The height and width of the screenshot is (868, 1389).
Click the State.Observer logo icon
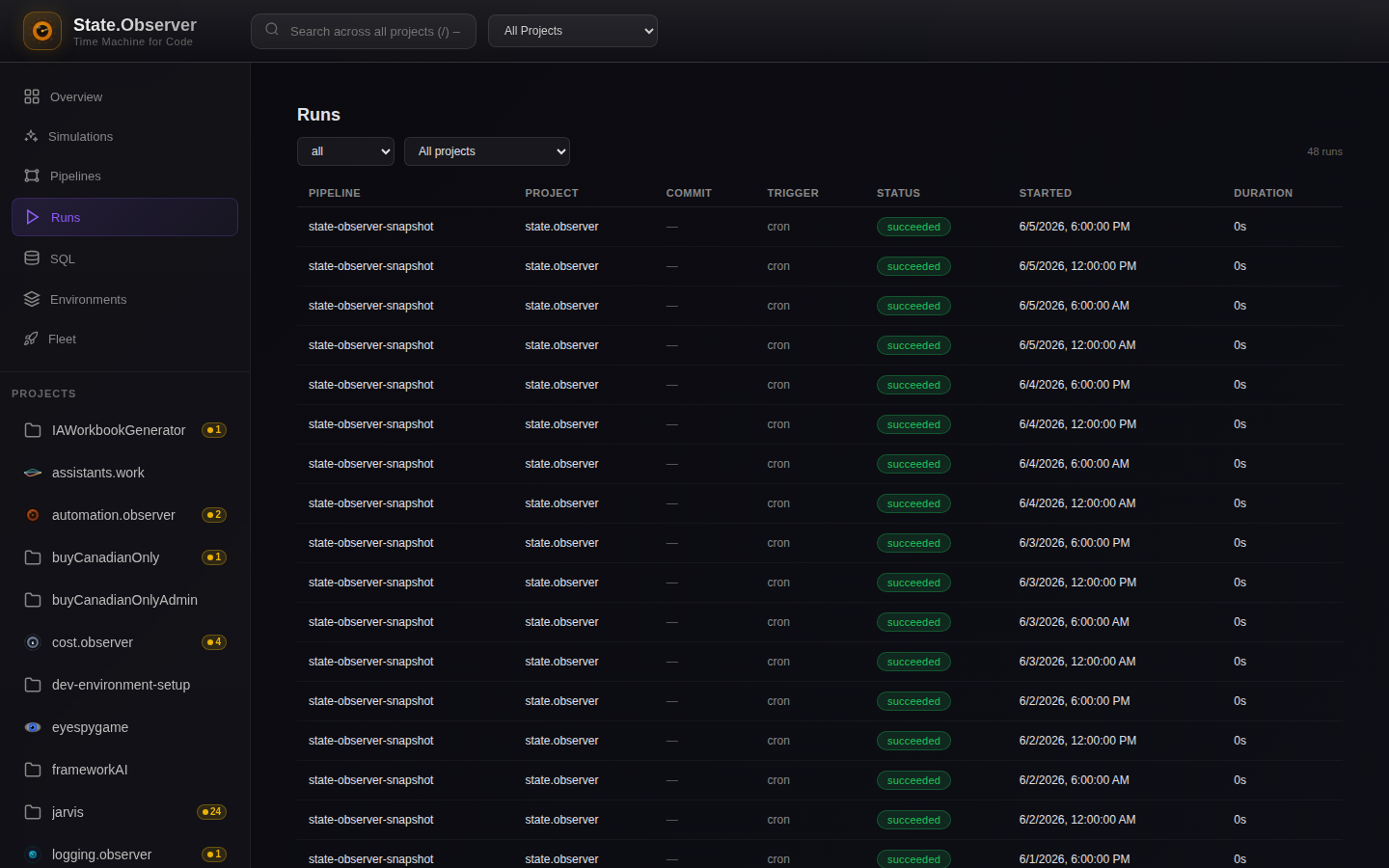point(42,31)
